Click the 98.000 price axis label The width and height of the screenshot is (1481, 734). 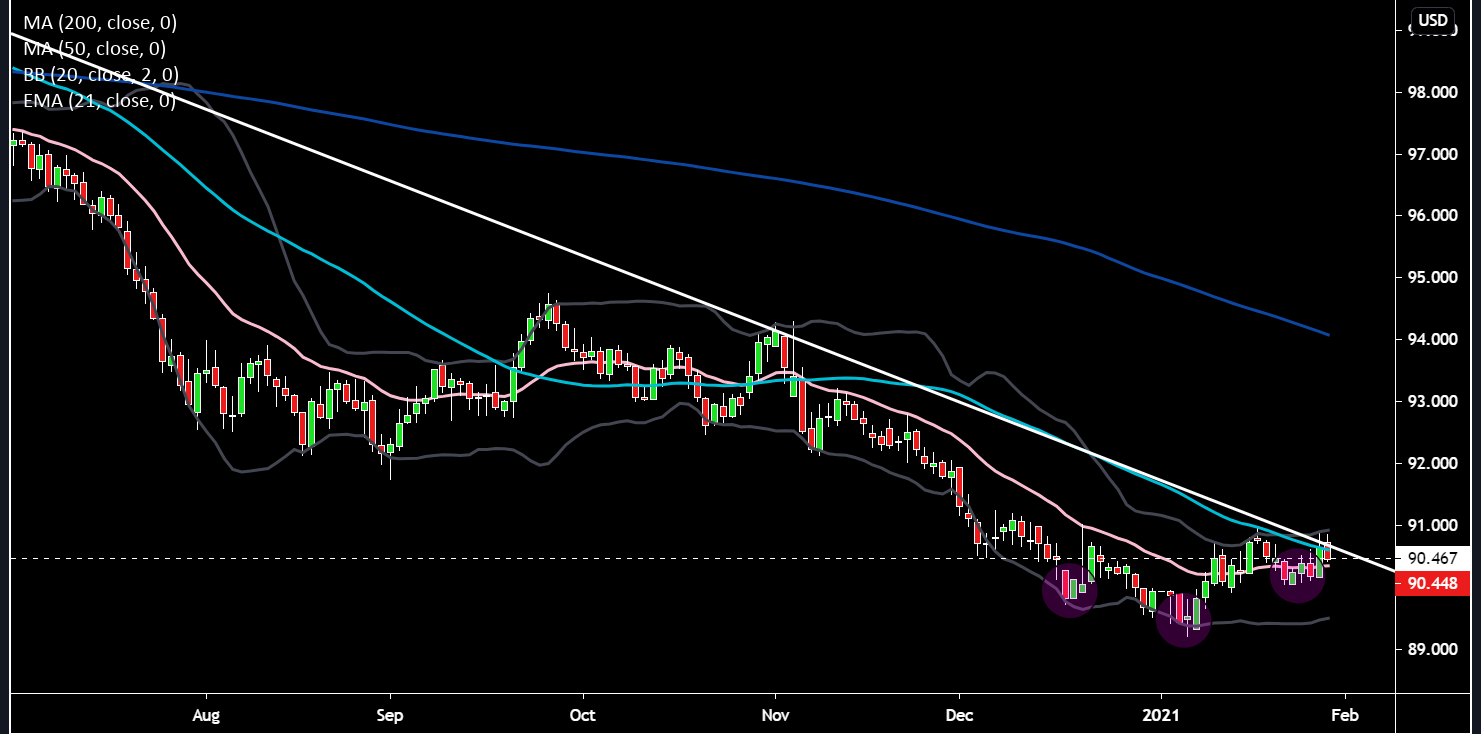tap(1434, 92)
